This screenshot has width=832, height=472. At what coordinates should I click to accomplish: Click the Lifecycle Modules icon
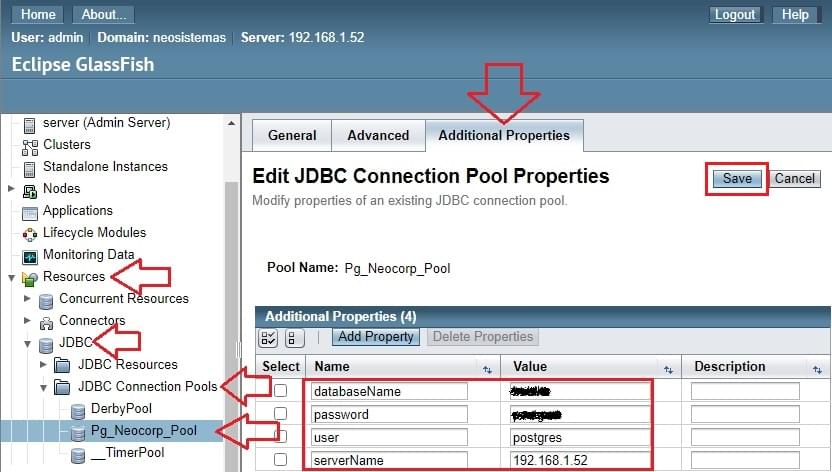point(29,233)
